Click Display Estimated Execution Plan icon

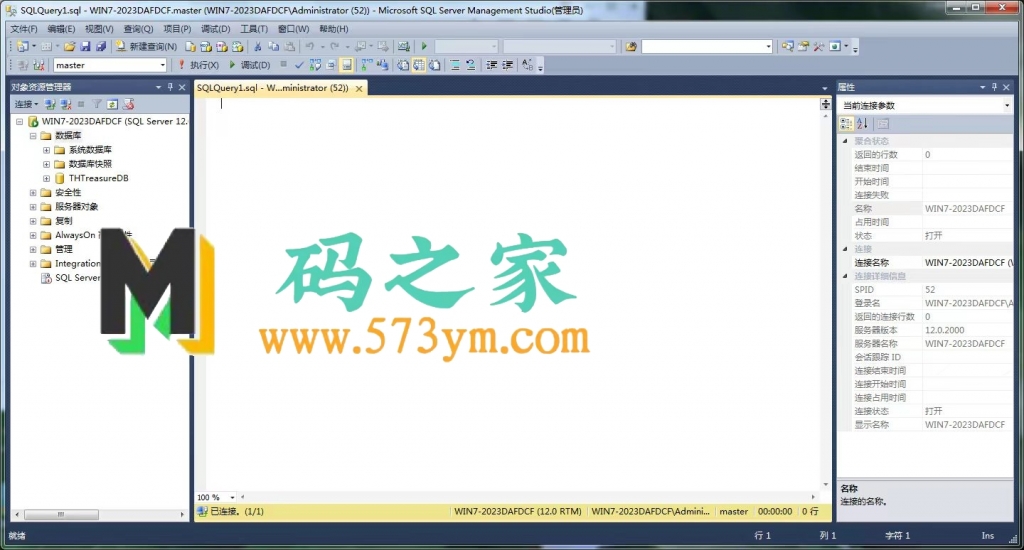(x=315, y=65)
